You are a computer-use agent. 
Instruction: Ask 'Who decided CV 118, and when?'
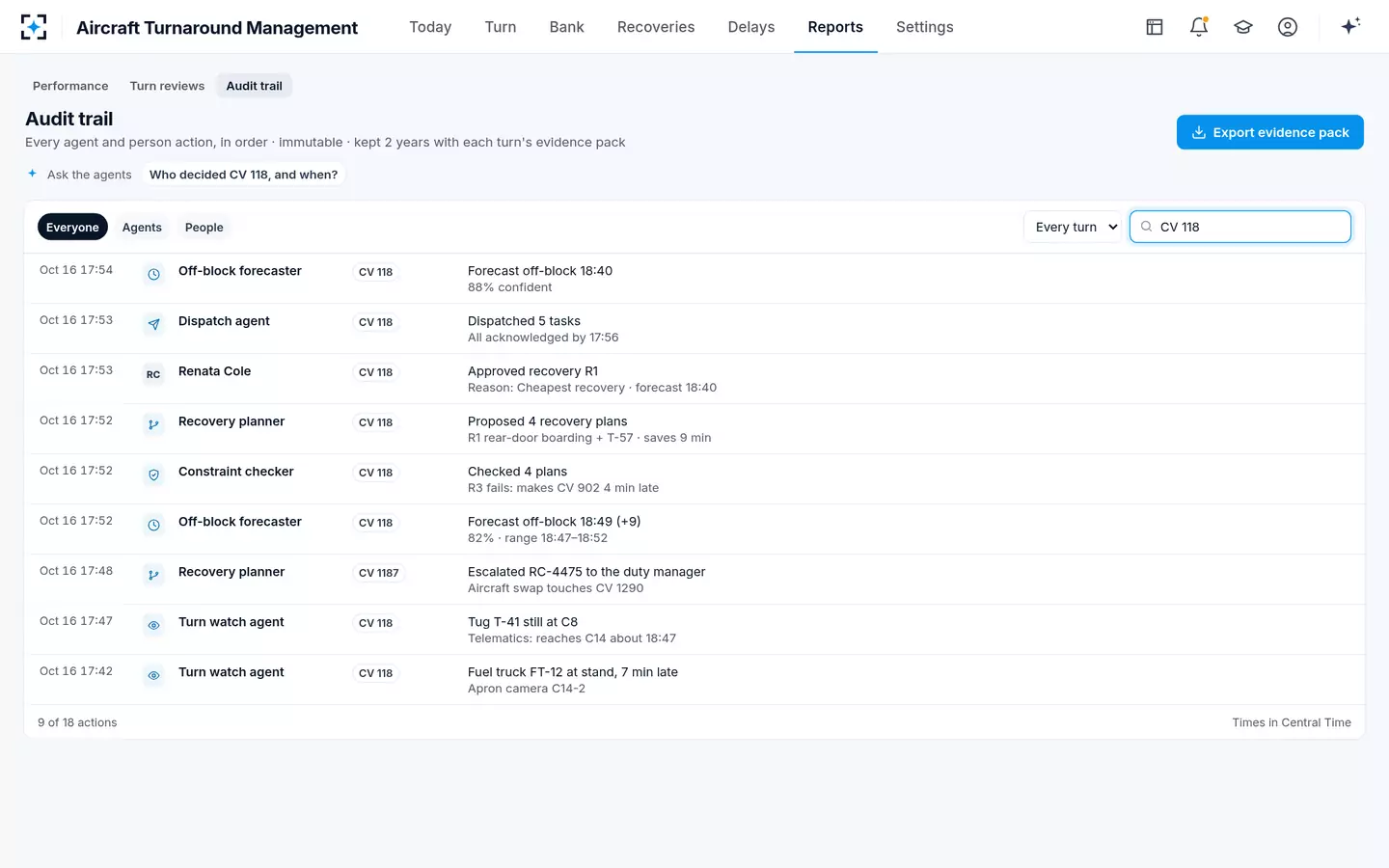point(244,175)
